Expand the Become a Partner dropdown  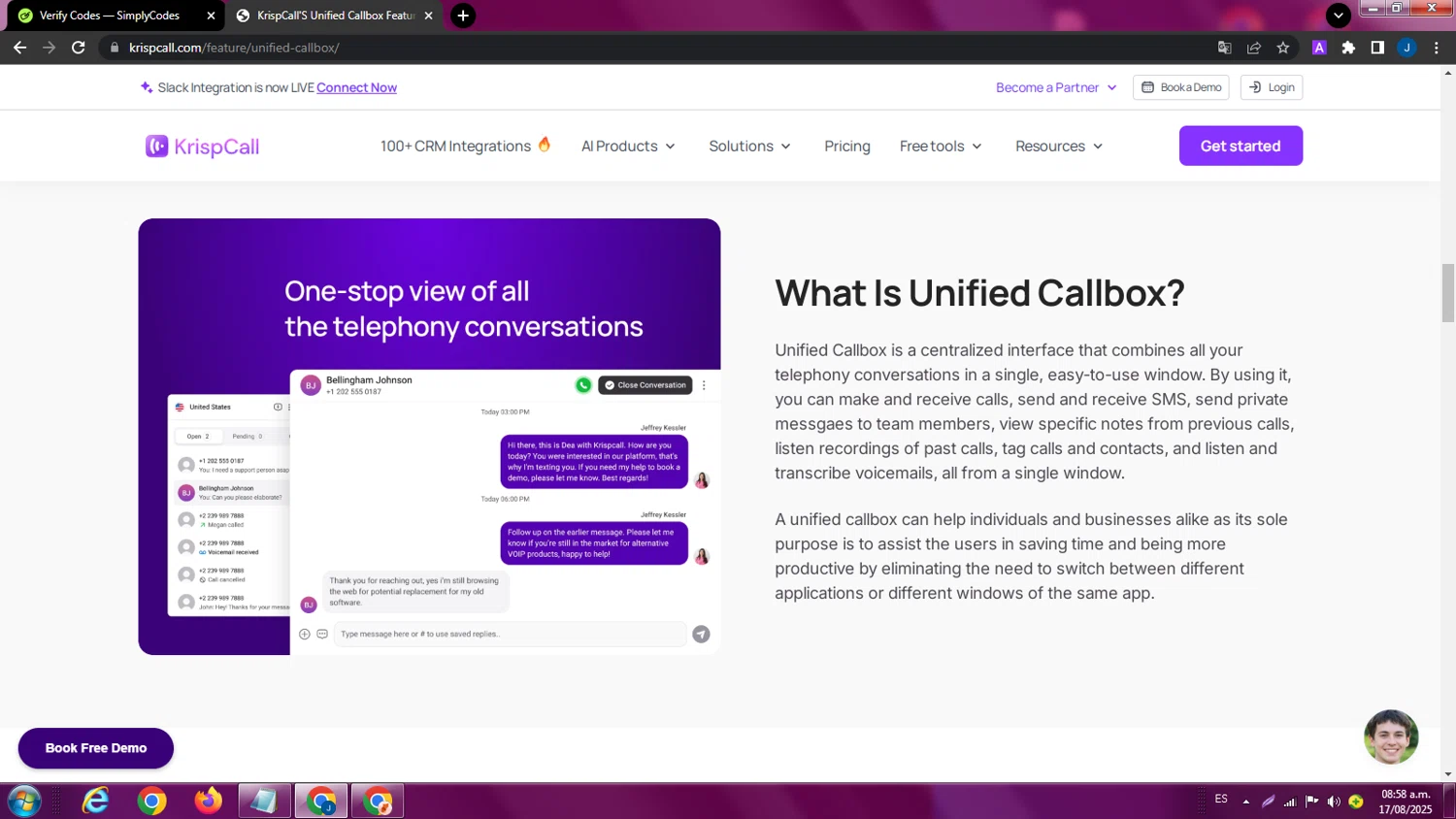tap(1056, 87)
